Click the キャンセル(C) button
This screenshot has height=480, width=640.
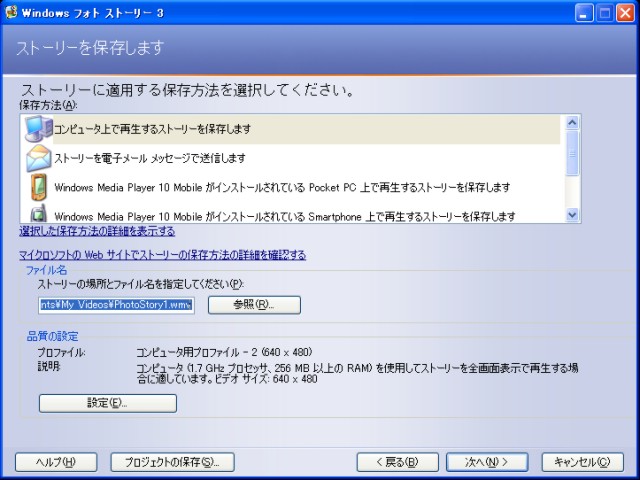point(582,462)
